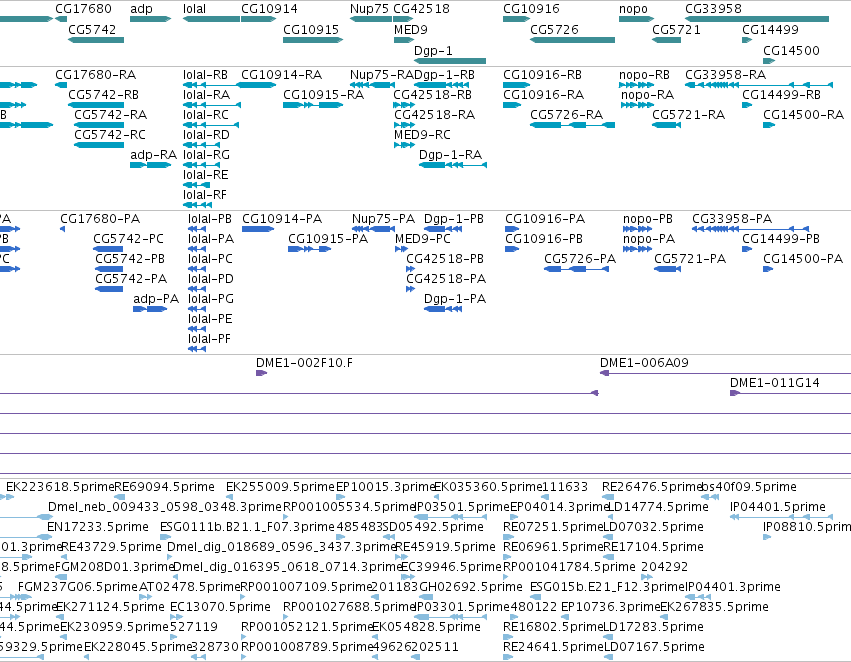Select EST EN17233.5prime label
Viewport: 851px width, 662px height.
coord(98,527)
